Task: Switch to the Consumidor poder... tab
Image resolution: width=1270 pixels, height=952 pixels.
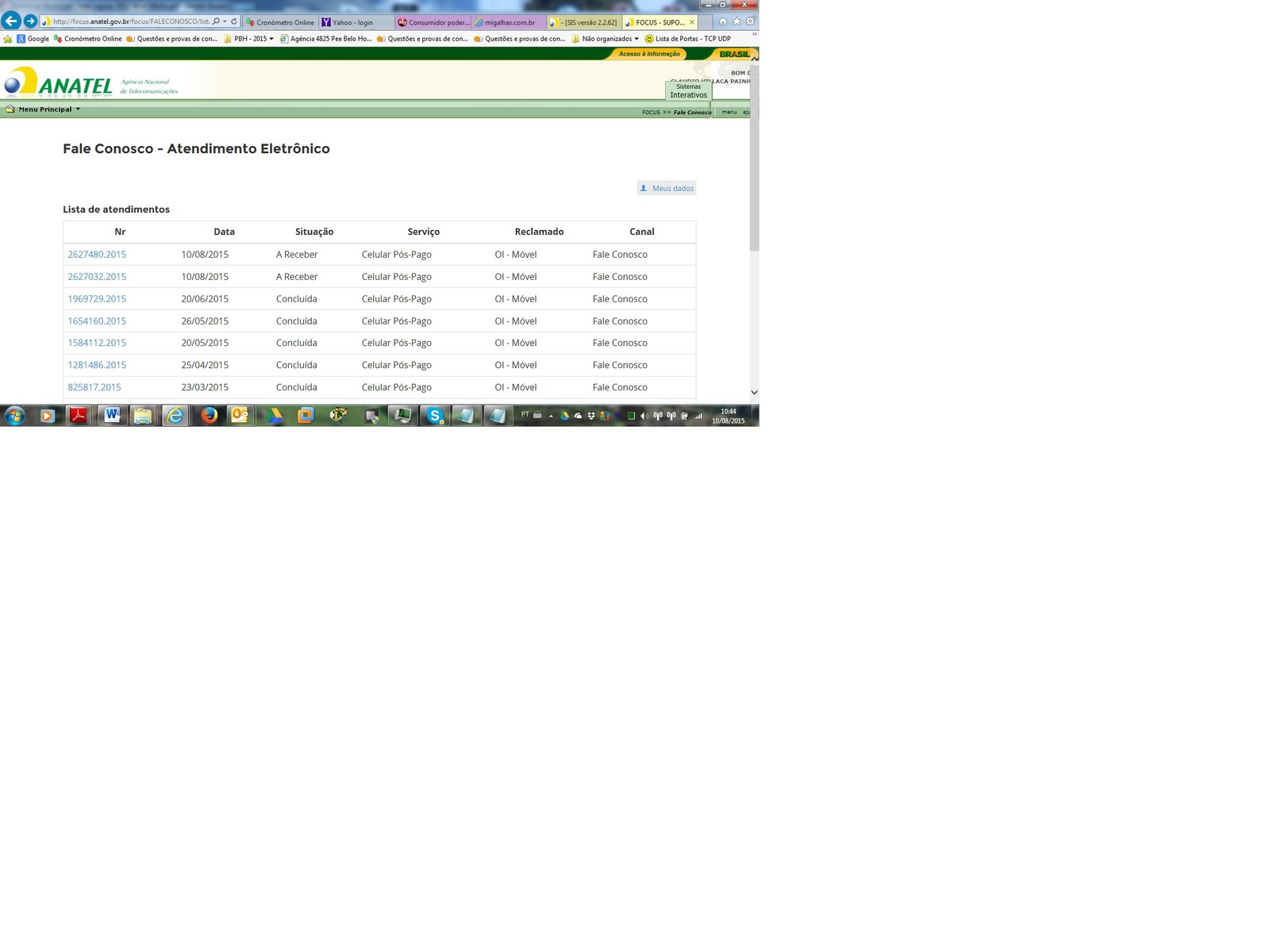Action: click(433, 22)
